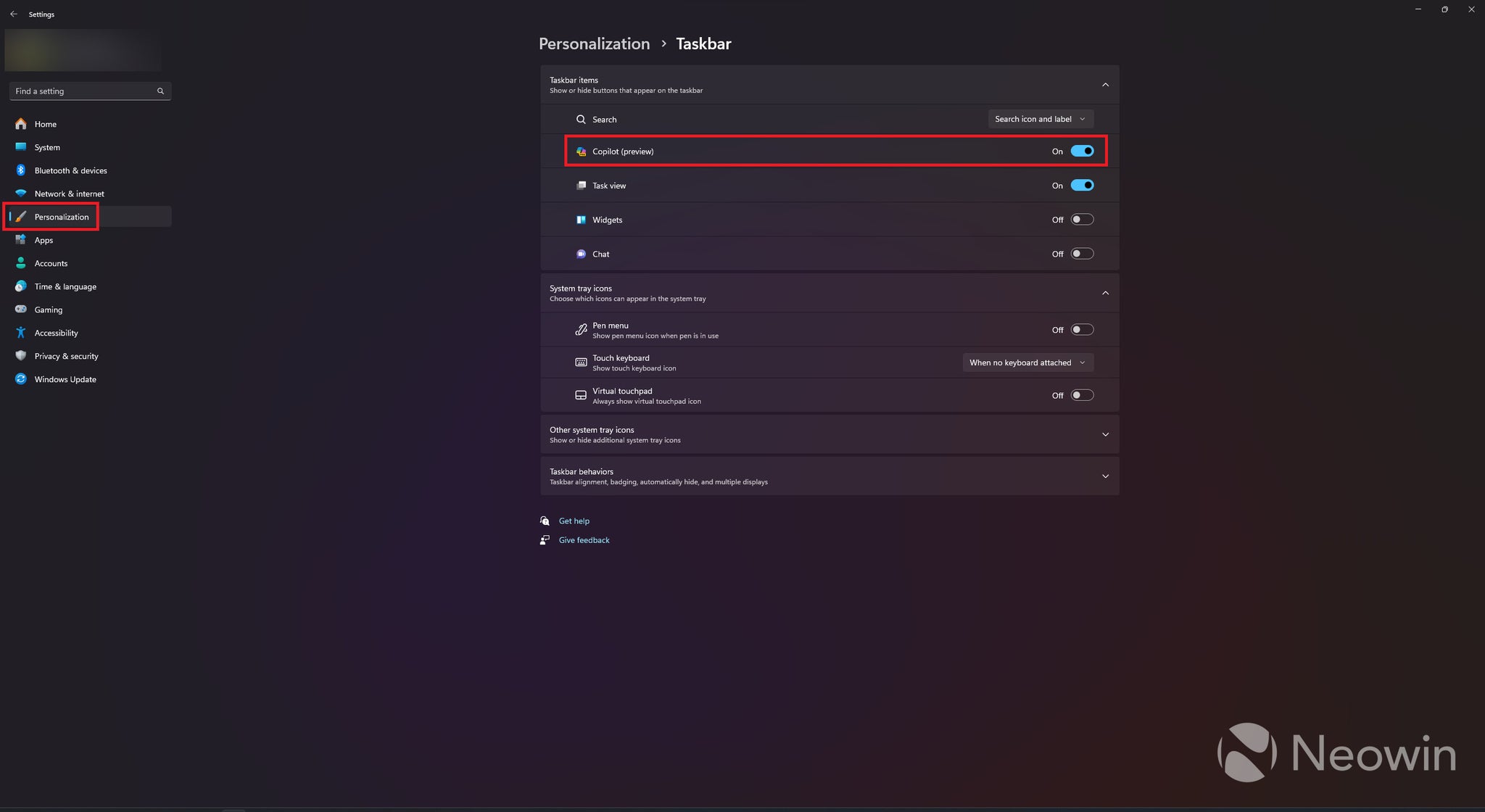This screenshot has width=1485, height=812.
Task: Click the back navigation arrow button
Action: tap(14, 13)
